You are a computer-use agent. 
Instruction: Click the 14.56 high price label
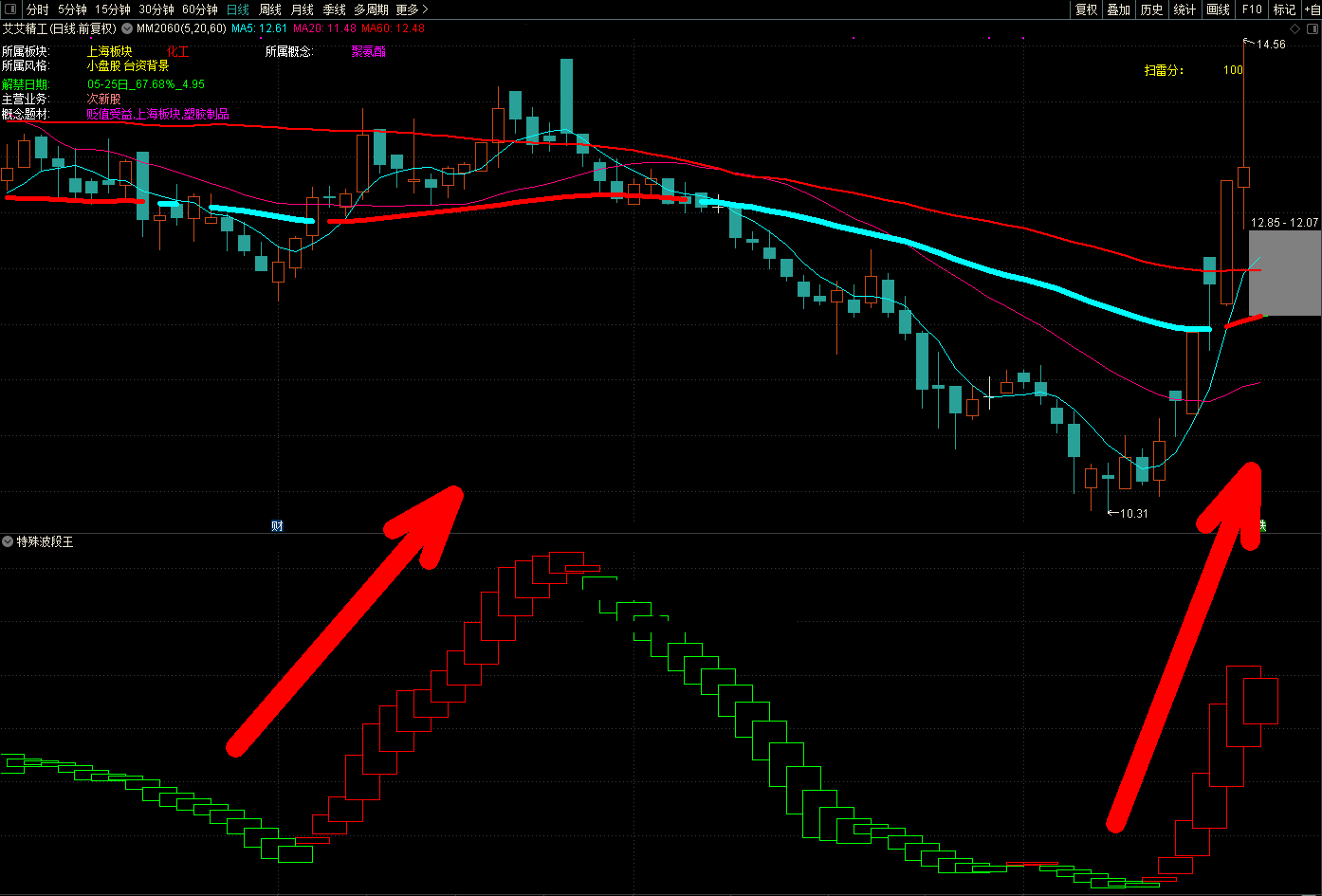(x=1272, y=45)
